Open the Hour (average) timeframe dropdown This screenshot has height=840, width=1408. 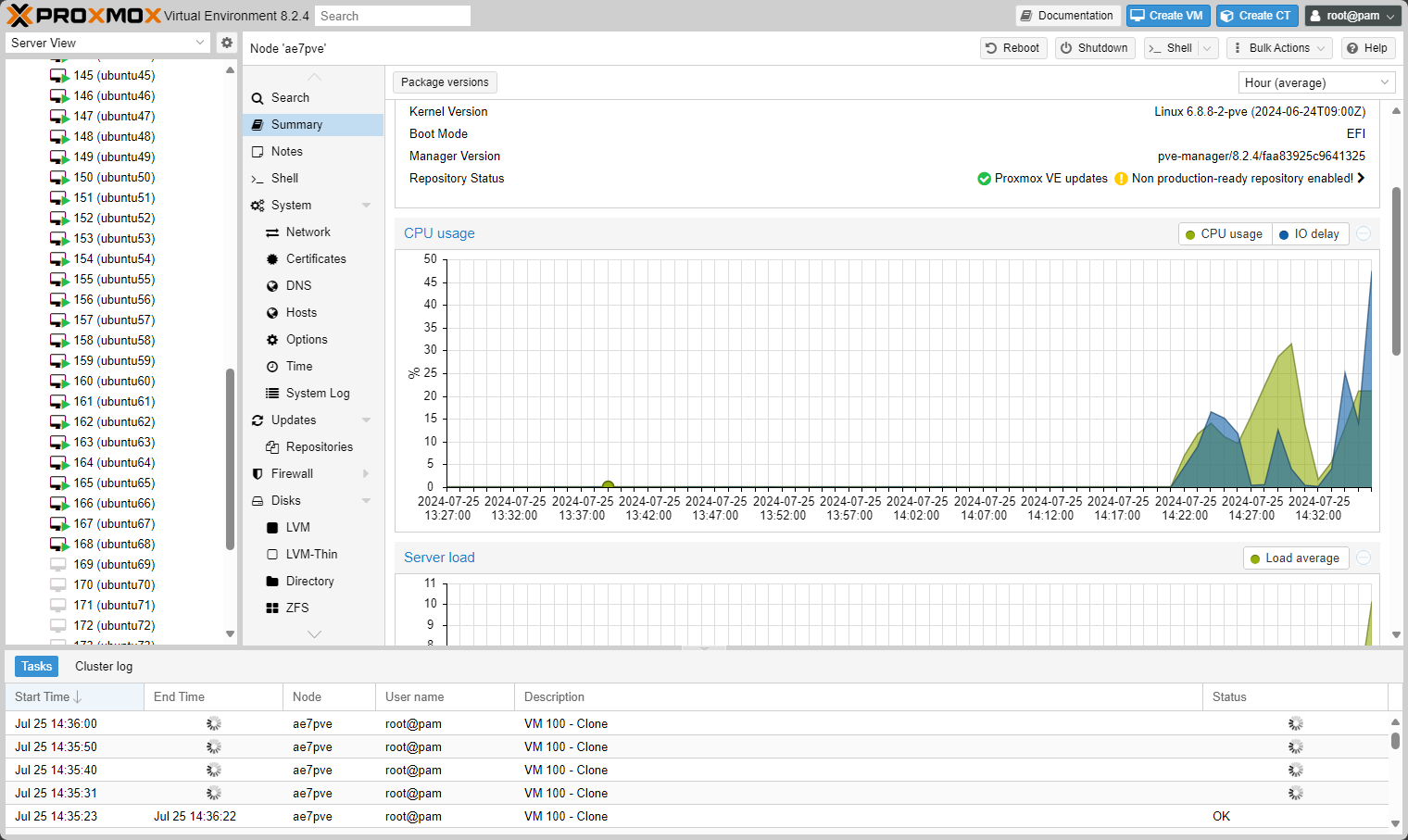(x=1315, y=83)
